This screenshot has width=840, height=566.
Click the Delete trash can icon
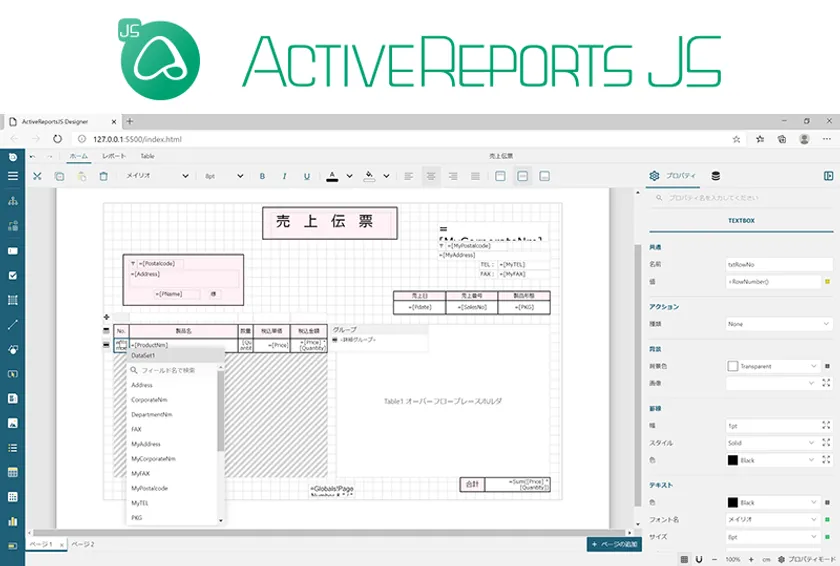tap(103, 176)
